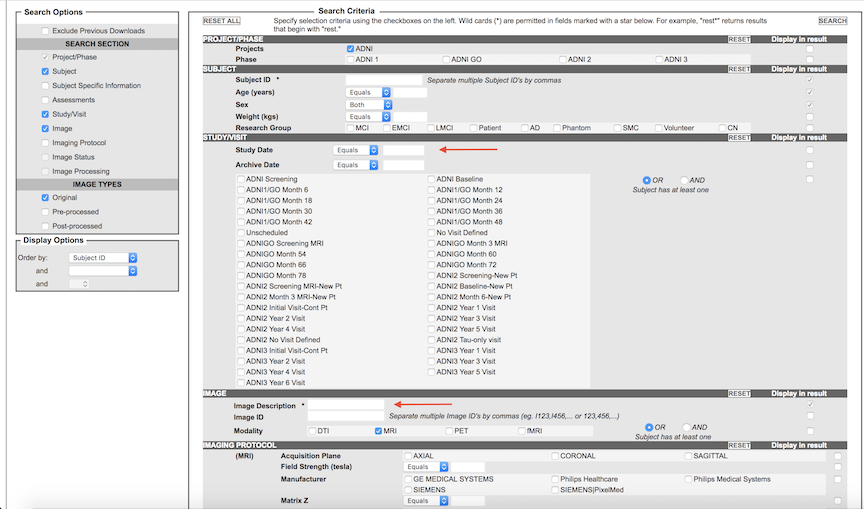This screenshot has width=864, height=509.
Task: Expand the Study Date comparison dropdown
Action: 356,150
